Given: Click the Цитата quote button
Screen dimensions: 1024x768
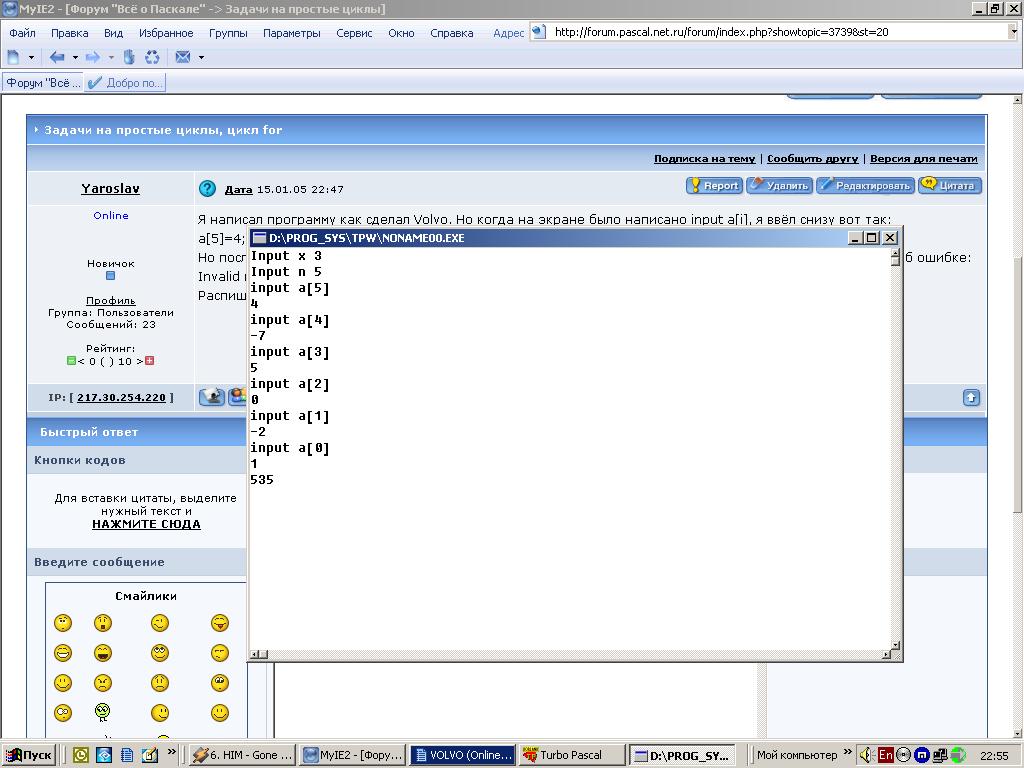Looking at the screenshot, I should [x=949, y=185].
